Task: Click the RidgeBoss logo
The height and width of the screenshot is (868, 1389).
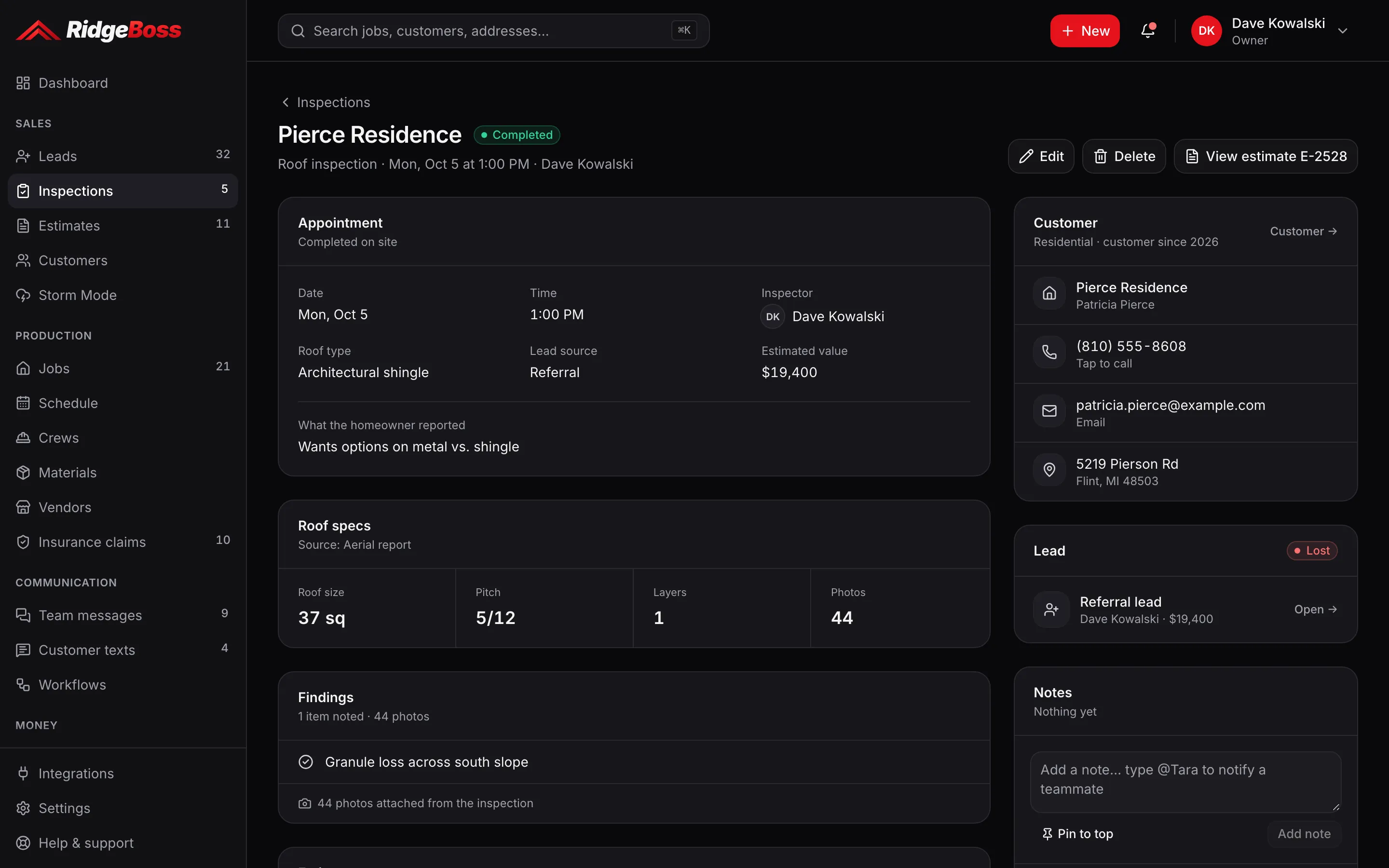Action: click(x=98, y=30)
